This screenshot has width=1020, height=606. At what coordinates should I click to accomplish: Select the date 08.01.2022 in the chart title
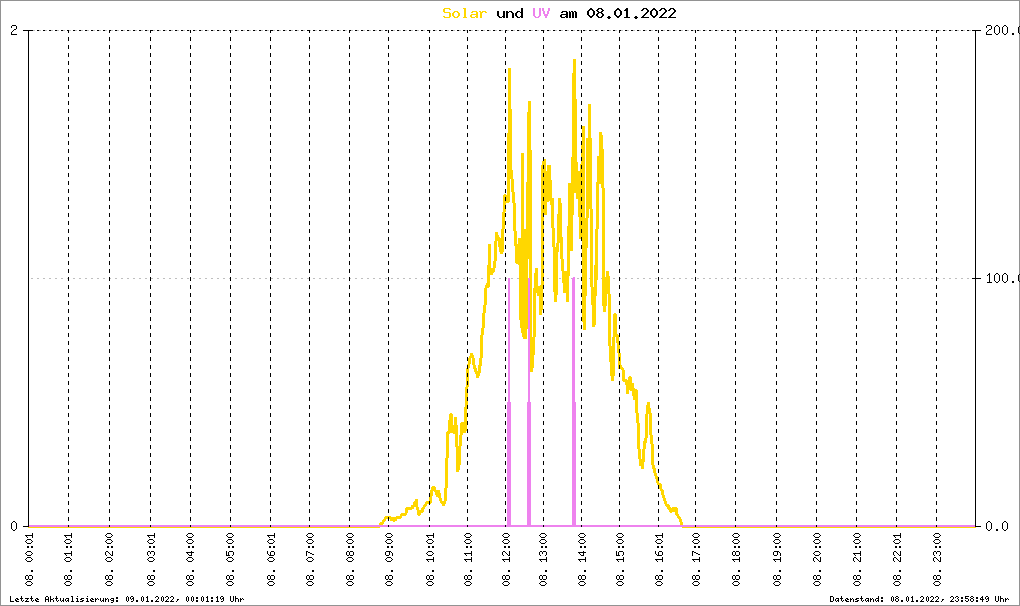coord(633,13)
